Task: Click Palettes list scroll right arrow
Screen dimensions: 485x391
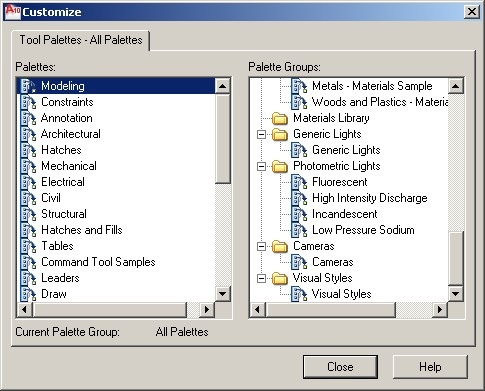Action: [207, 310]
